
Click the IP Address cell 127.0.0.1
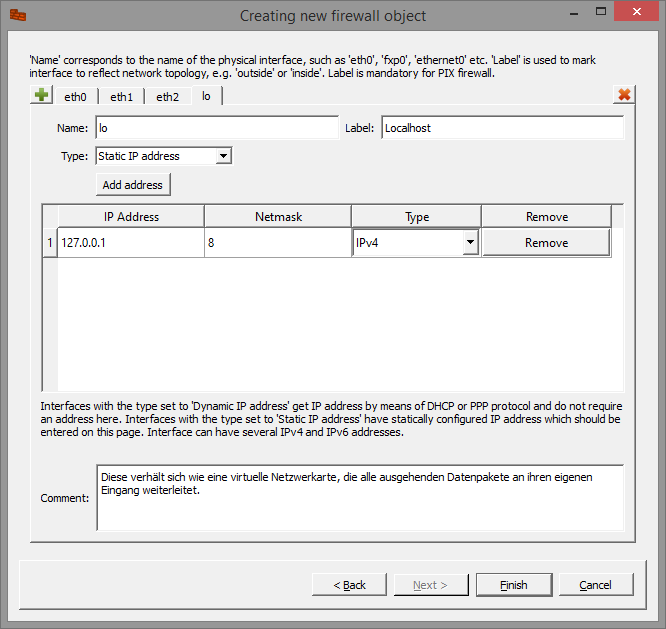pos(131,243)
